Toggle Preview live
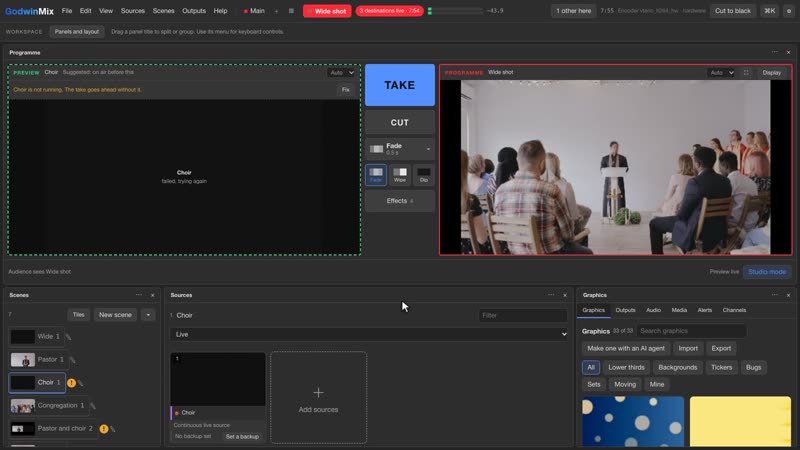800x450 pixels. 724,272
